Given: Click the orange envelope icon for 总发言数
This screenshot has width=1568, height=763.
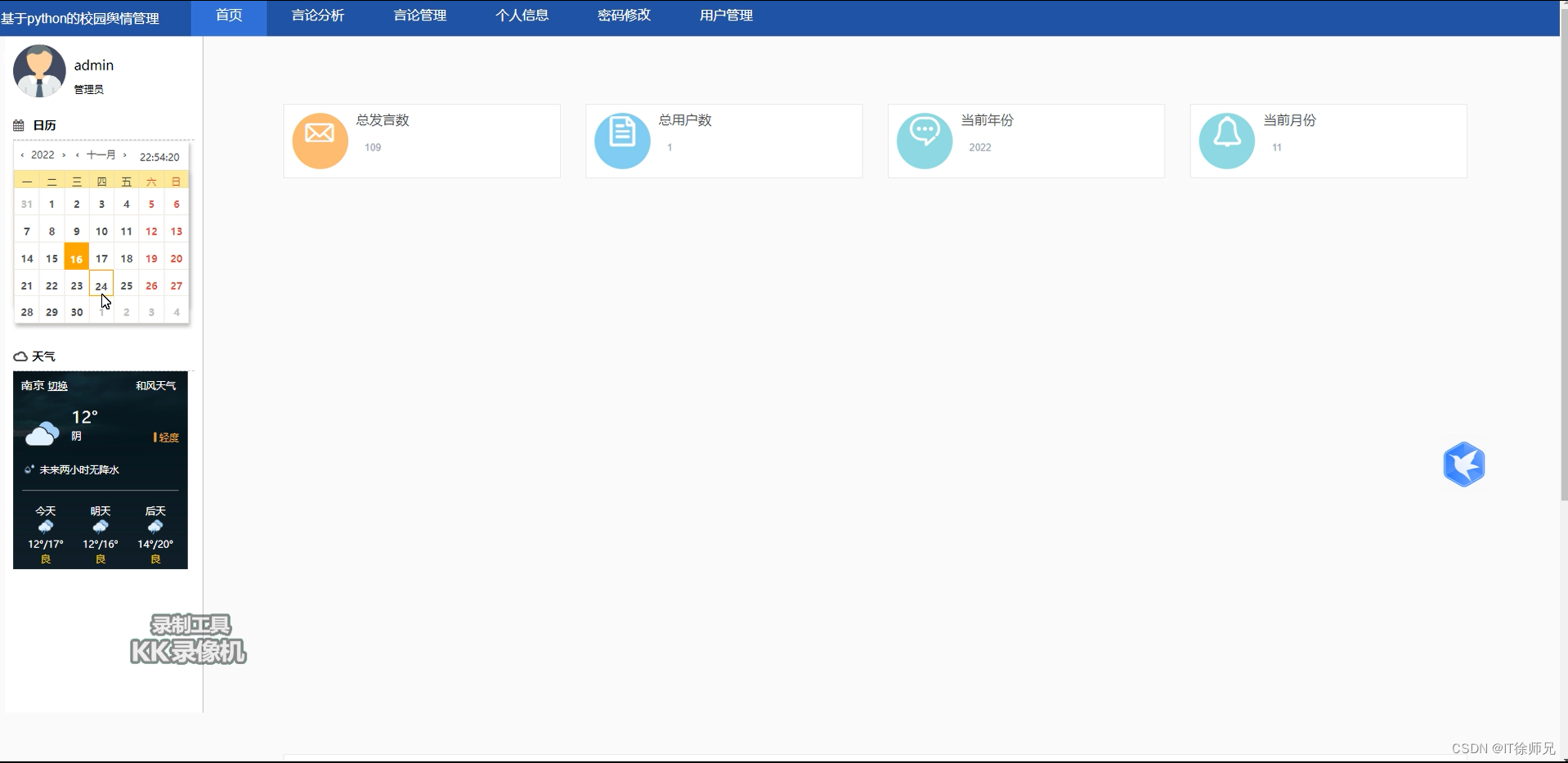Looking at the screenshot, I should click(x=320, y=141).
